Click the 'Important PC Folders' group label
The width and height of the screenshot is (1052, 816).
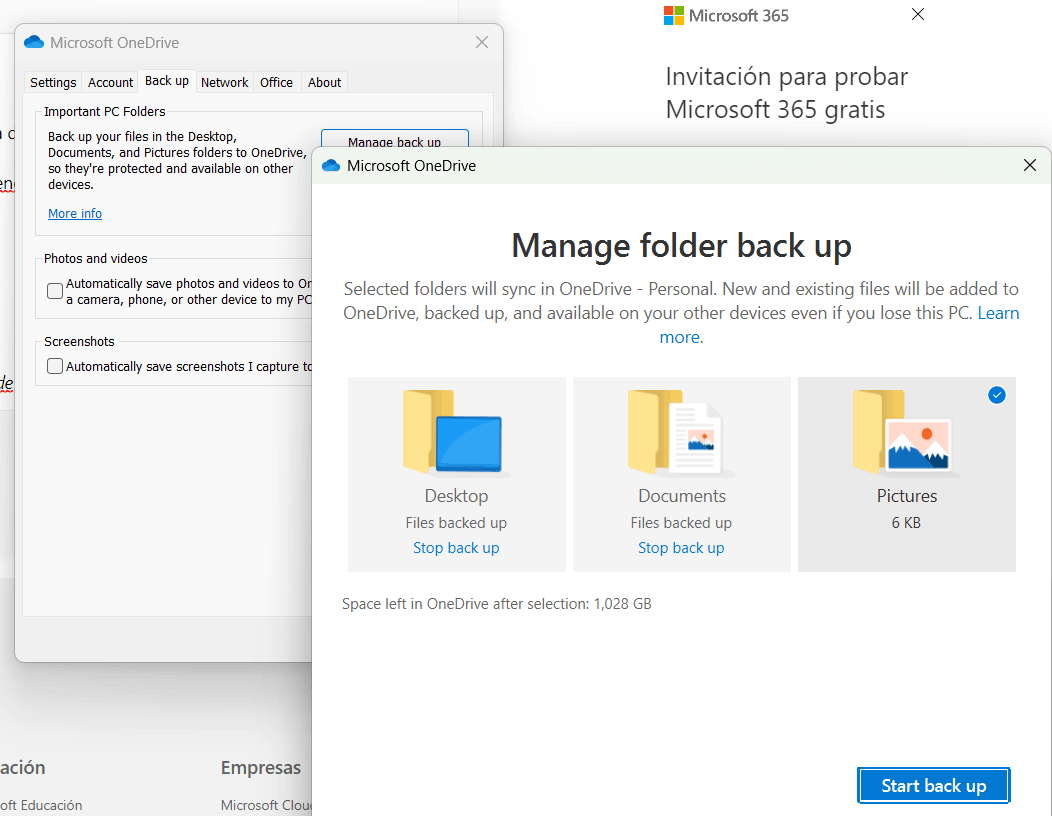click(x=105, y=111)
